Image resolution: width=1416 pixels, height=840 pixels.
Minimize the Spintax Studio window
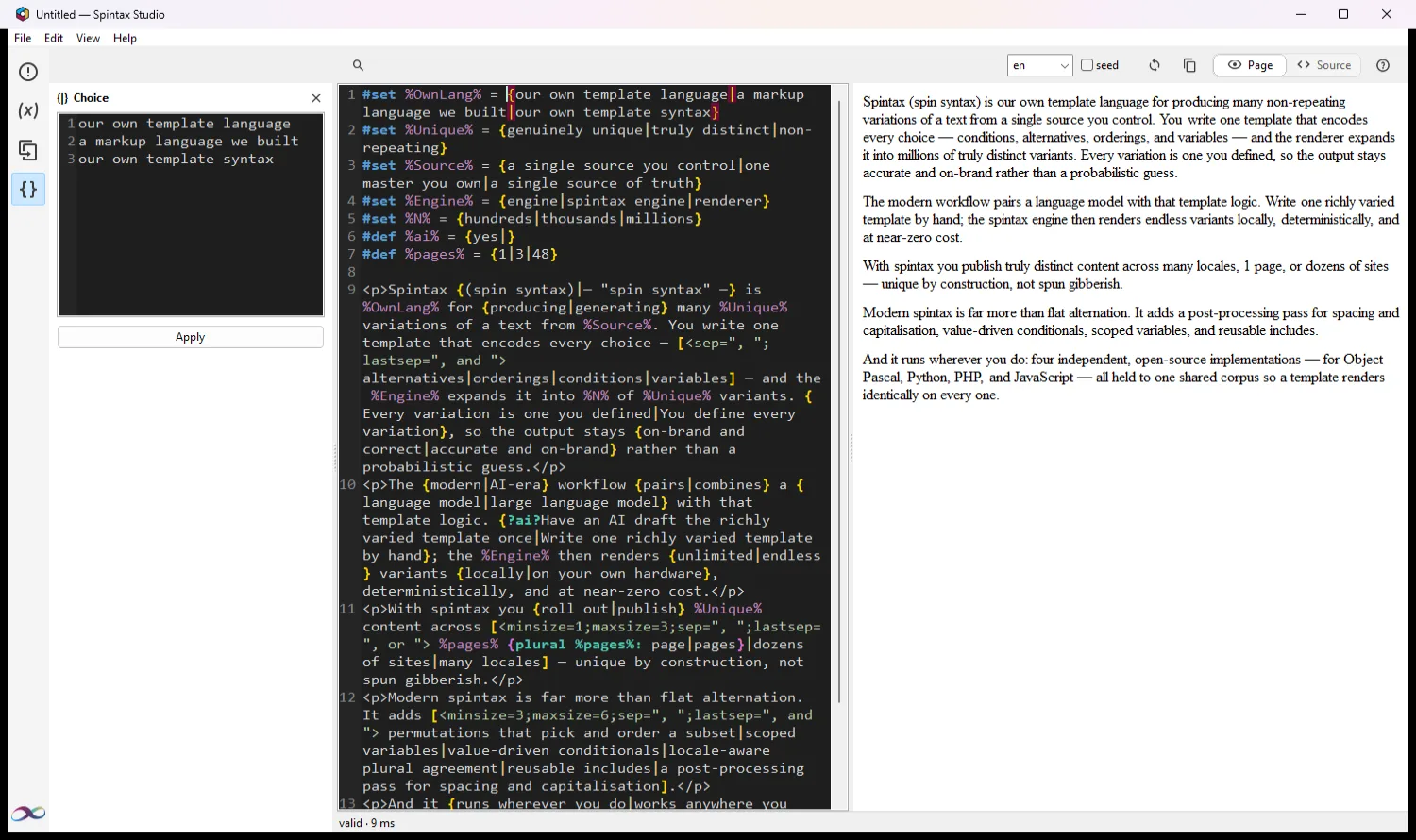tap(1301, 14)
